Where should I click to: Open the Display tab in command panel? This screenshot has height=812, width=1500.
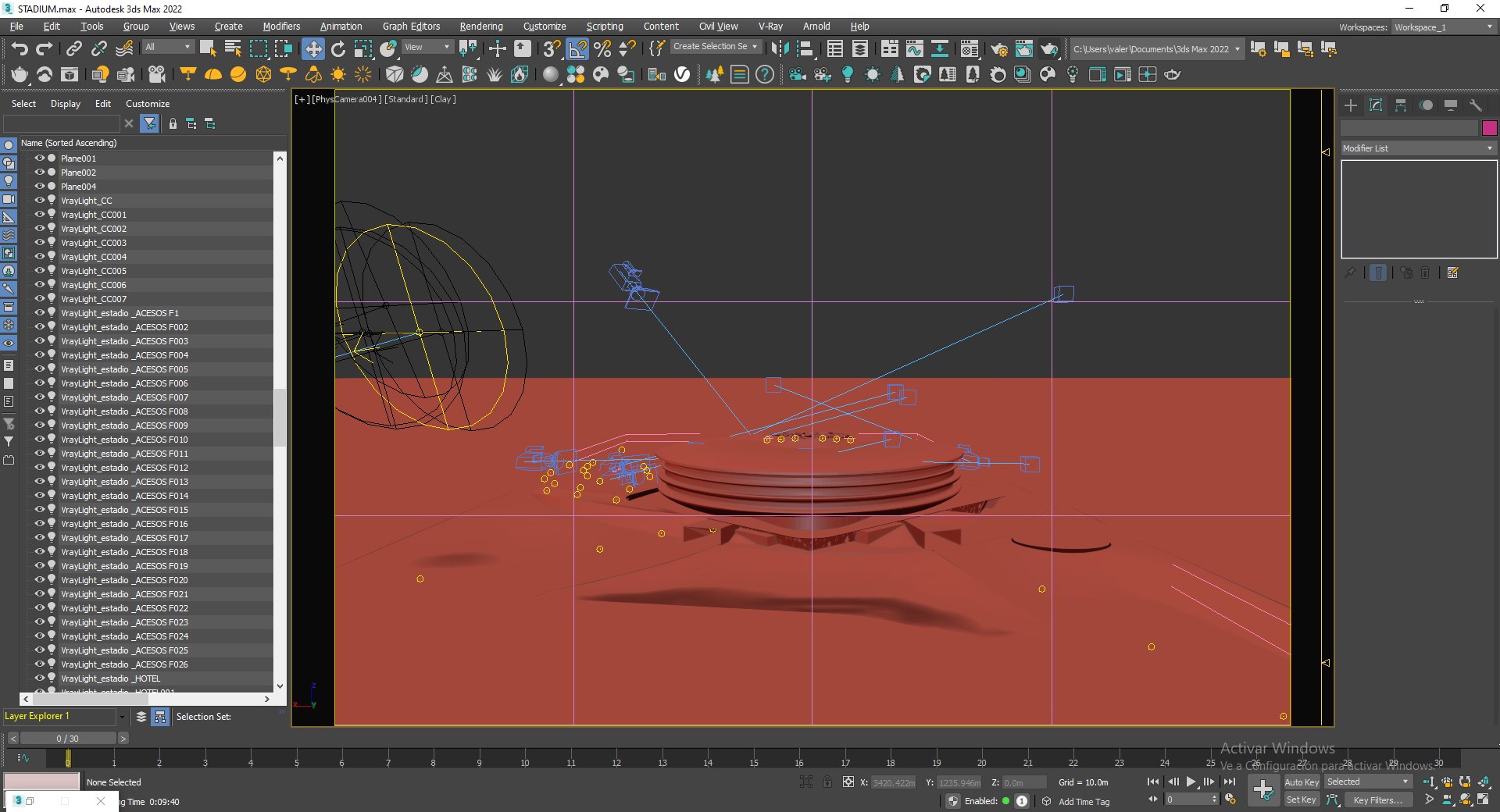1451,105
